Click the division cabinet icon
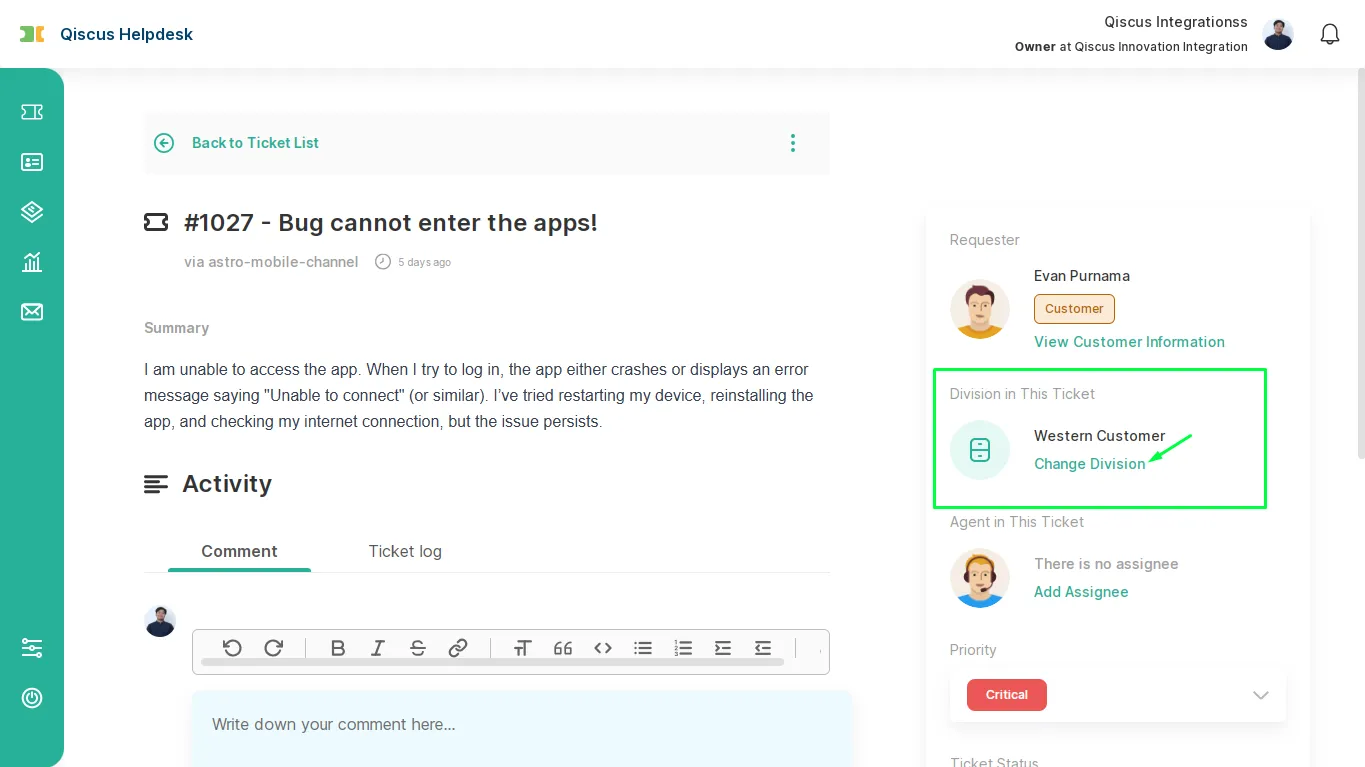The image size is (1365, 767). pos(980,450)
